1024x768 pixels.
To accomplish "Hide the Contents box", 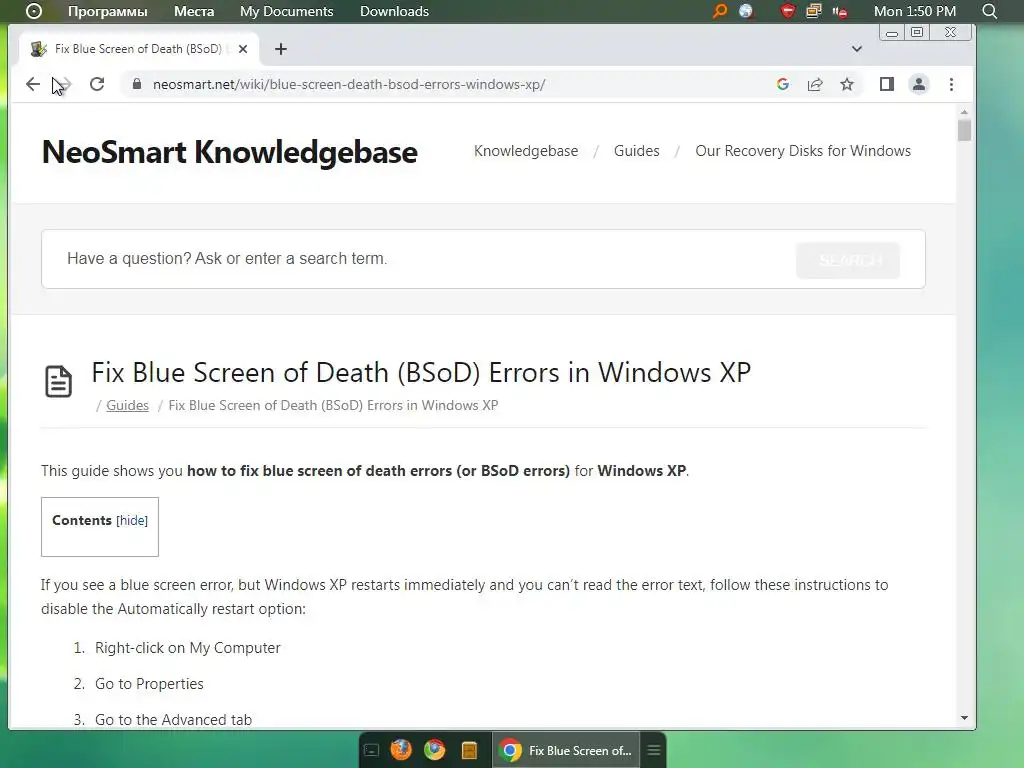I will [132, 520].
